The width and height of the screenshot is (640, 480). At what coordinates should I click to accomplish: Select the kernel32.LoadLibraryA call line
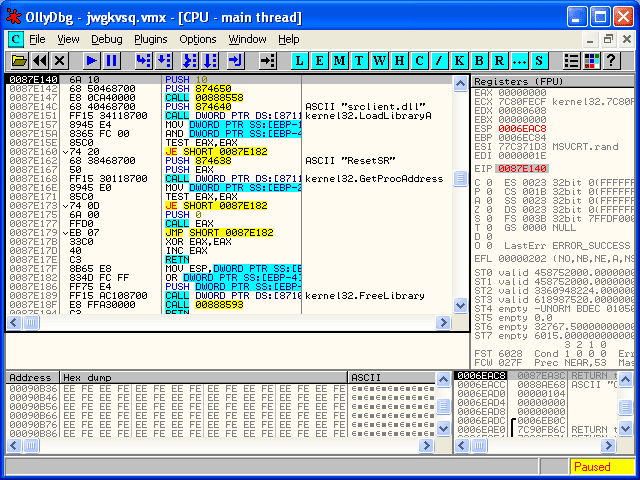230,116
